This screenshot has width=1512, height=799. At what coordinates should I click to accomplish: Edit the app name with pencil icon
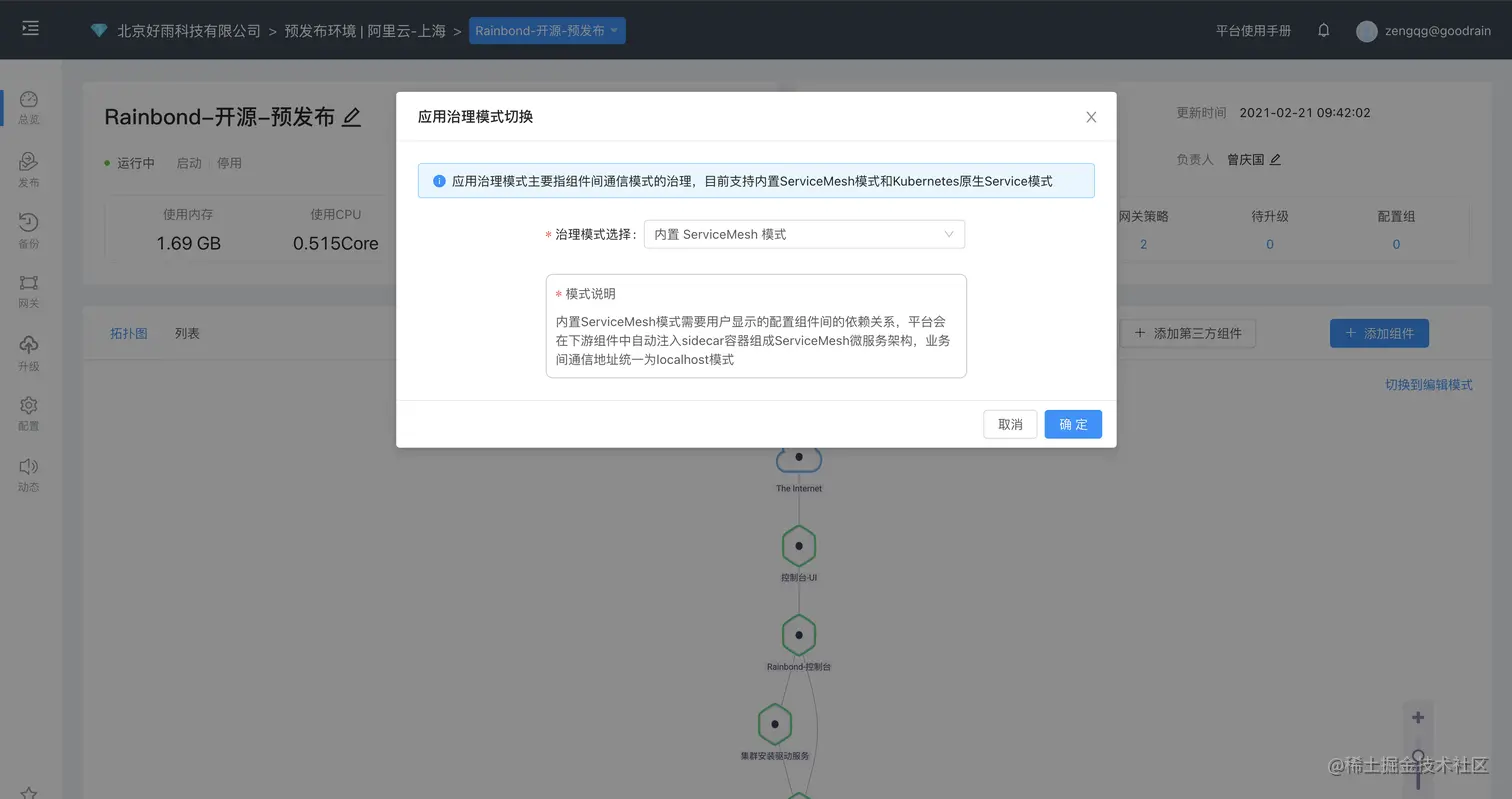click(x=352, y=117)
